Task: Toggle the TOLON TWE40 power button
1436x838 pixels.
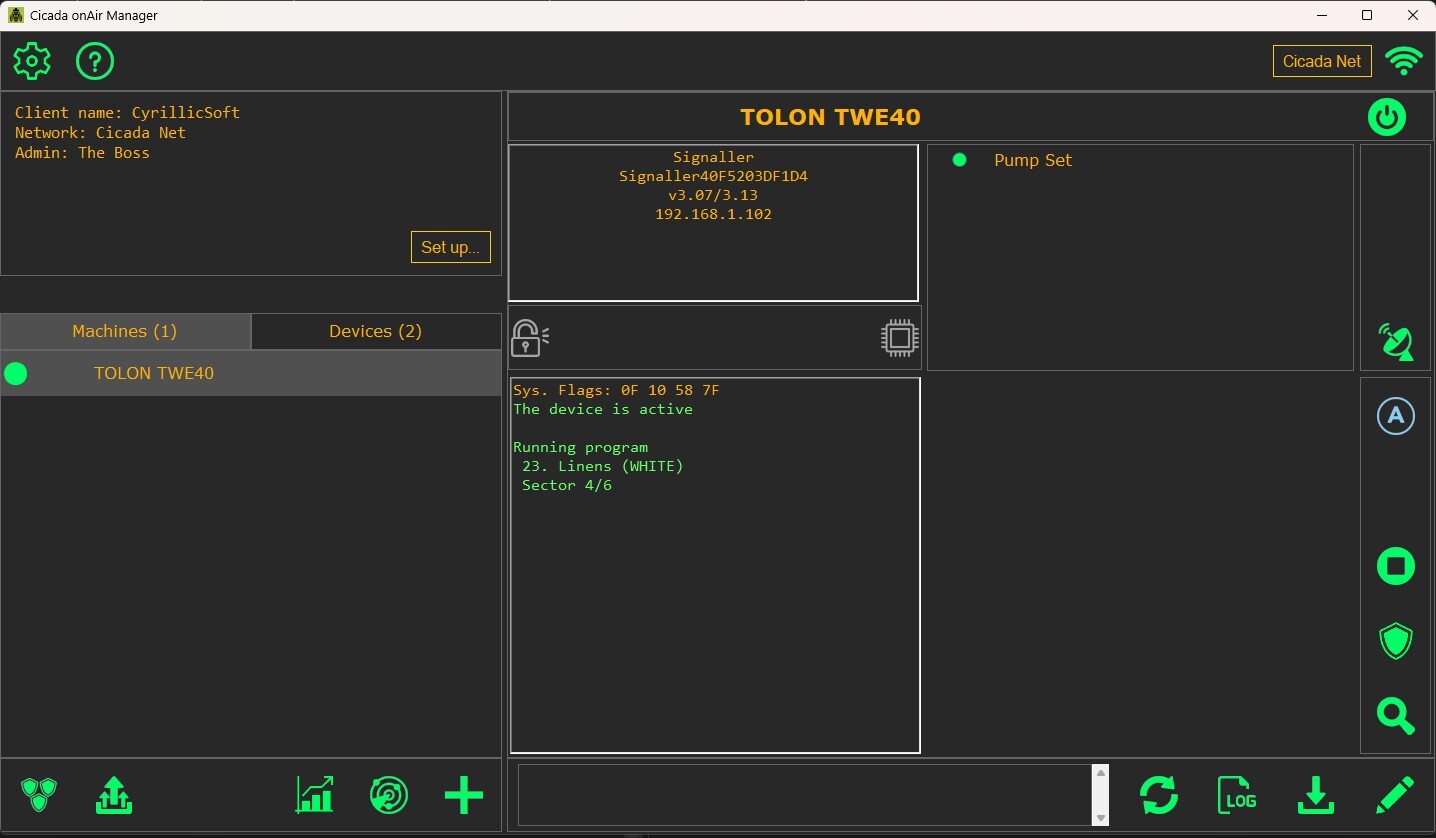Action: (1386, 118)
